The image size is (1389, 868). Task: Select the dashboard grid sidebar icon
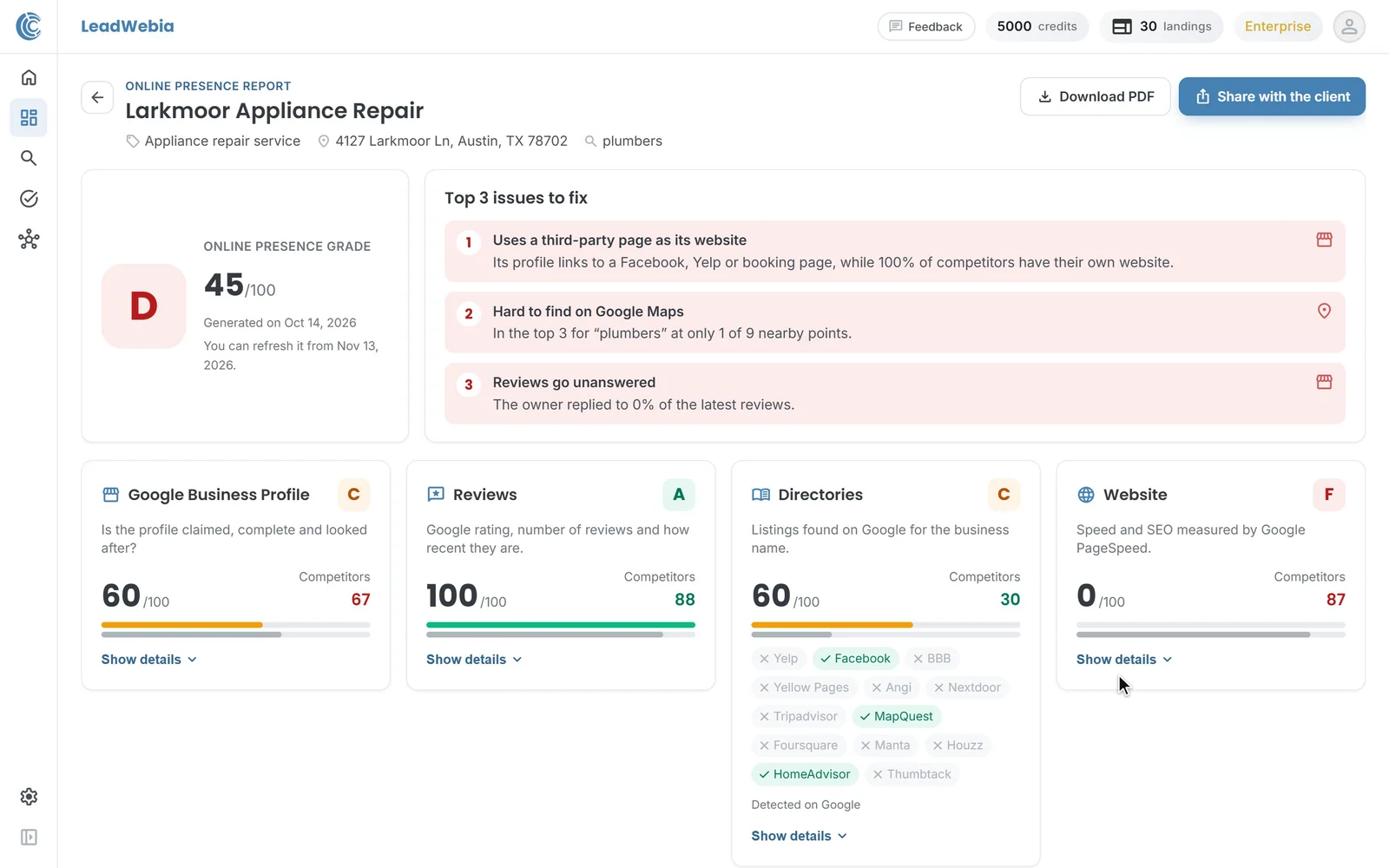[x=29, y=117]
